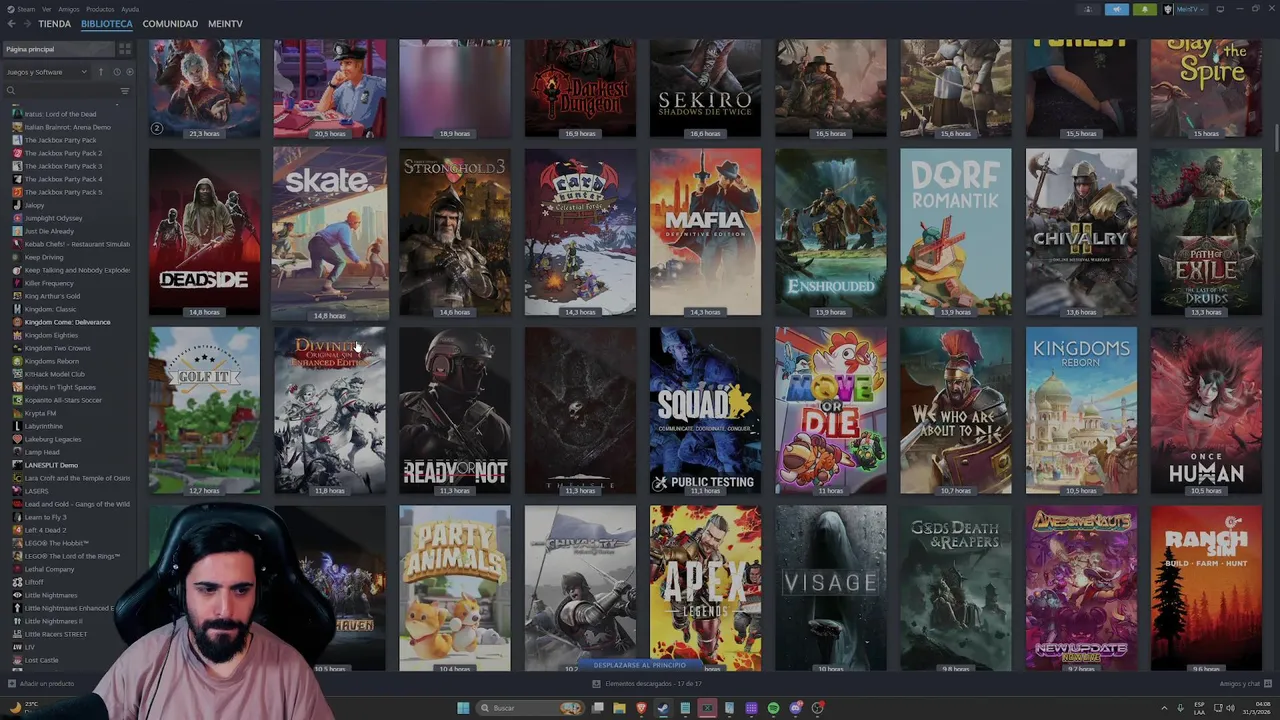1280x720 pixels.
Task: Open the notifications bell button
Action: click(x=1145, y=9)
